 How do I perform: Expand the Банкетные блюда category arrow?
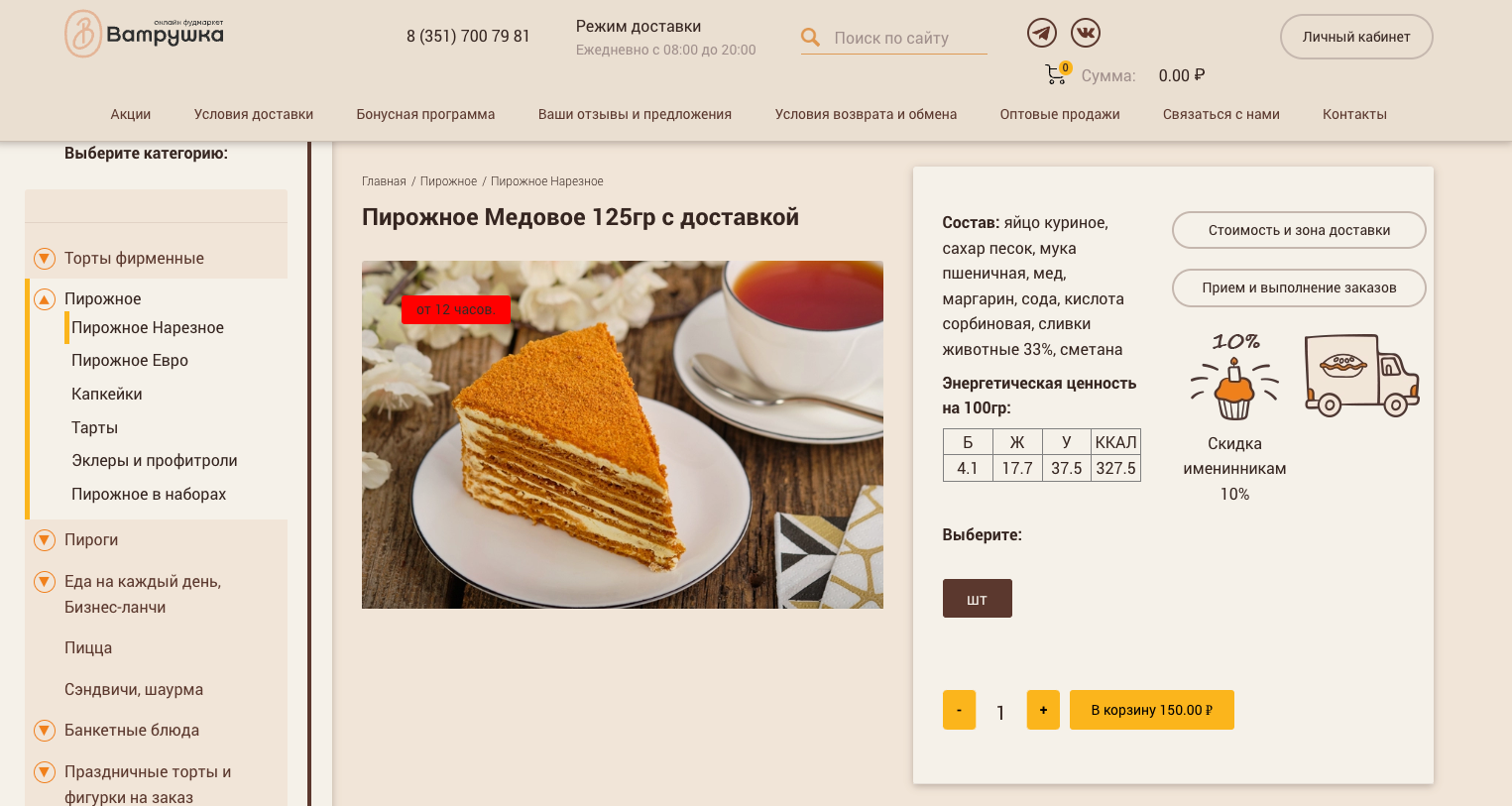tap(45, 731)
